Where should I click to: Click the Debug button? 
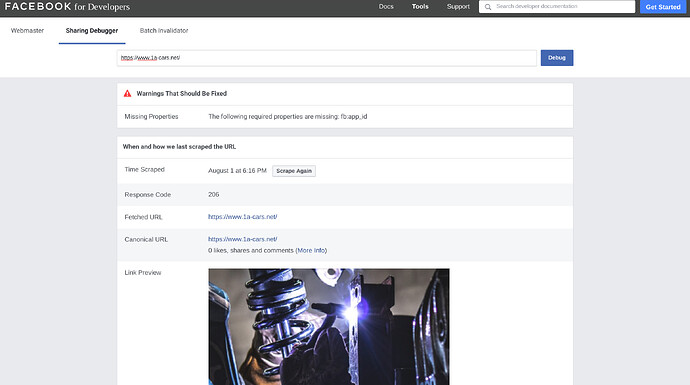point(557,58)
